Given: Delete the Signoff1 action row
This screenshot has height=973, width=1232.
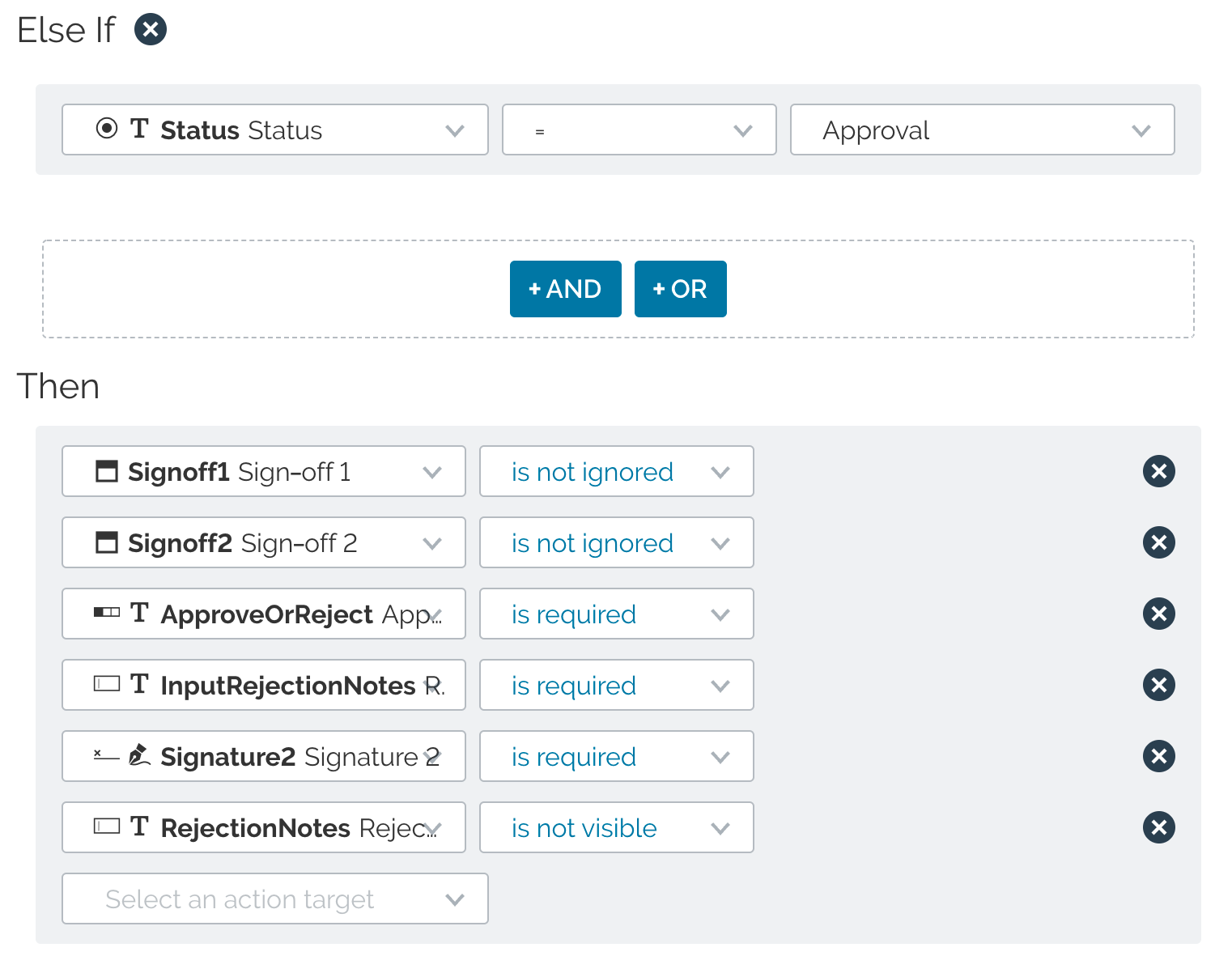Looking at the screenshot, I should [x=1159, y=471].
